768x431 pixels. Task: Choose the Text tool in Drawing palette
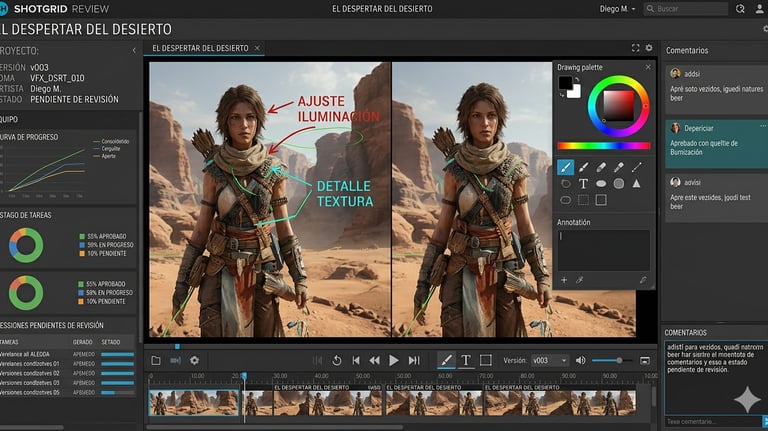coord(583,184)
